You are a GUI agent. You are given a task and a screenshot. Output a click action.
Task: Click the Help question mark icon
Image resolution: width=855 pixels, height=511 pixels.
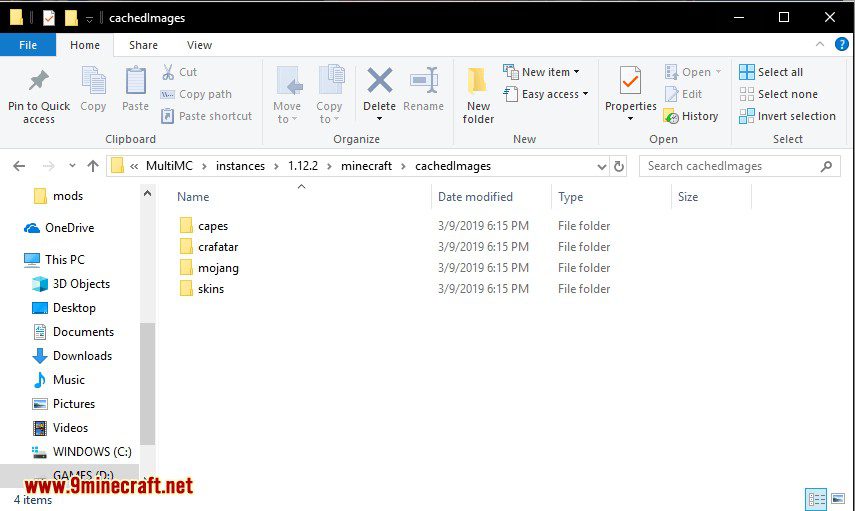coord(841,44)
